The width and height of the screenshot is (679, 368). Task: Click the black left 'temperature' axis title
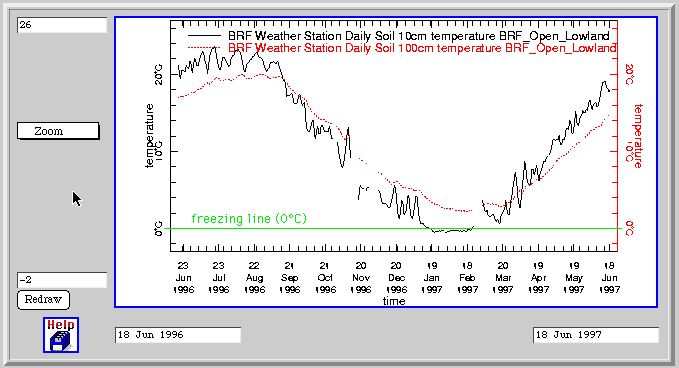(149, 136)
